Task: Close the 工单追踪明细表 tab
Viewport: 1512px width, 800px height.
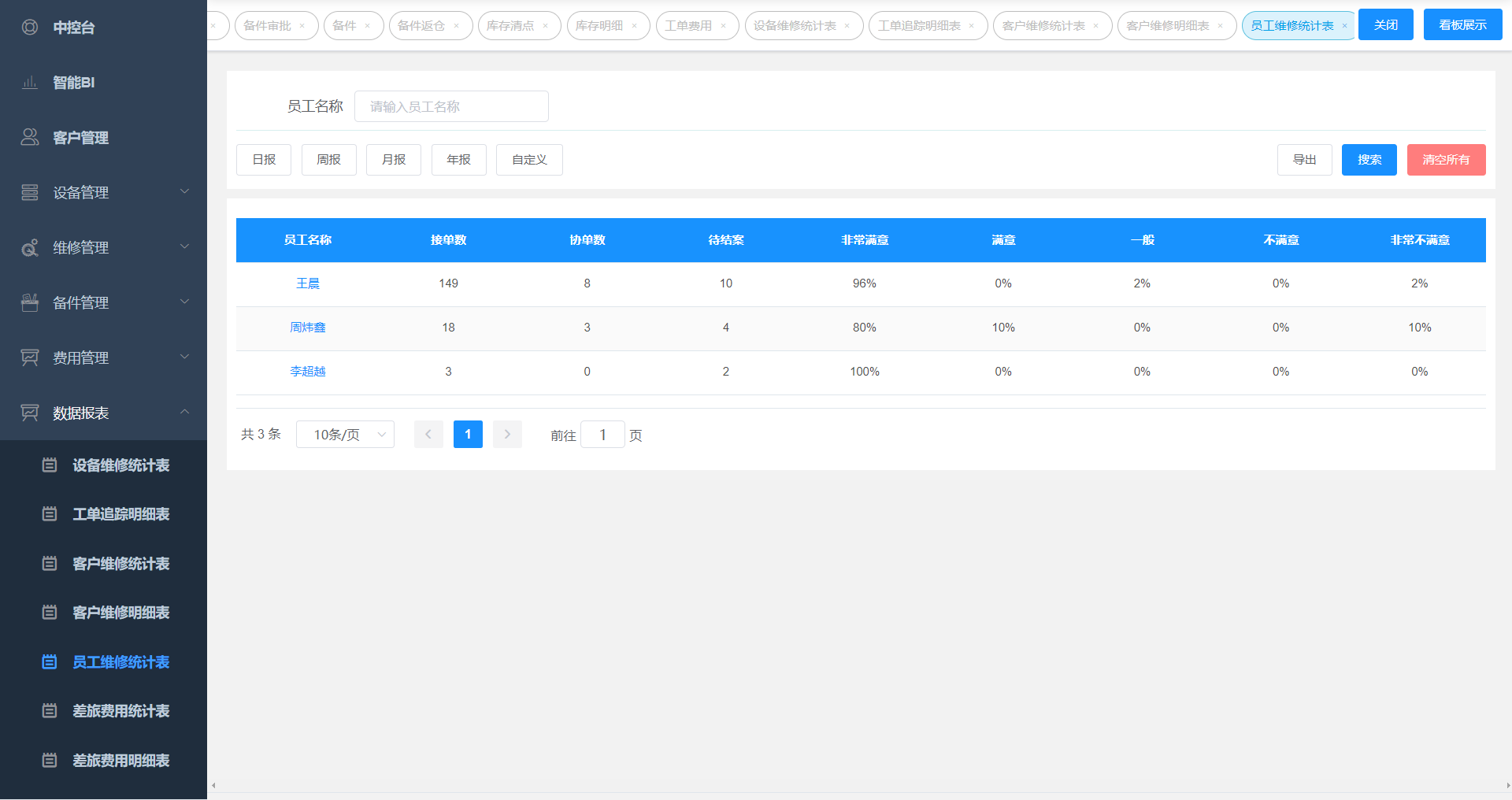Action: pos(972,26)
